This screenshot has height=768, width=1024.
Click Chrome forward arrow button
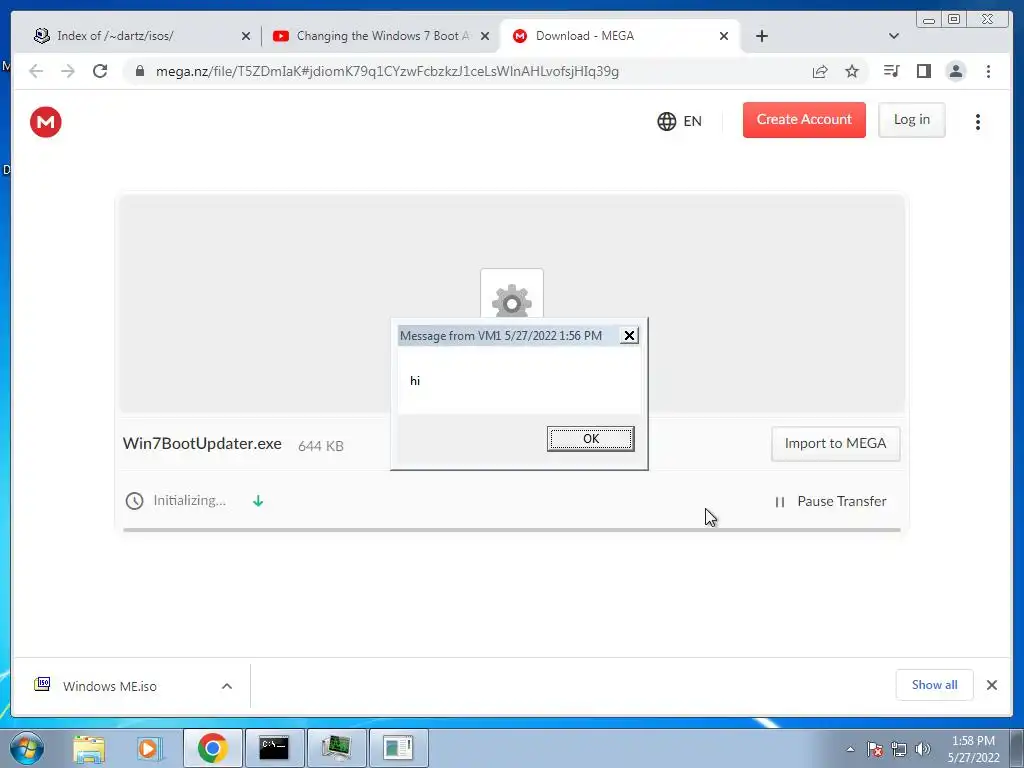click(x=68, y=71)
